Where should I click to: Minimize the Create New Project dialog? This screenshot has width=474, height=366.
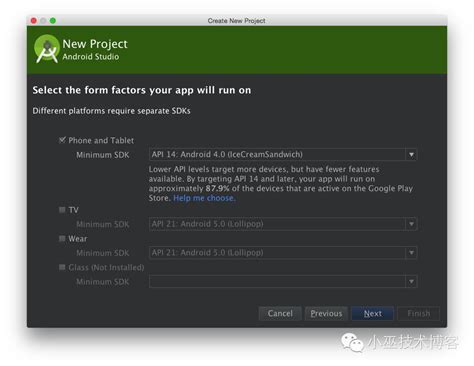(43, 21)
